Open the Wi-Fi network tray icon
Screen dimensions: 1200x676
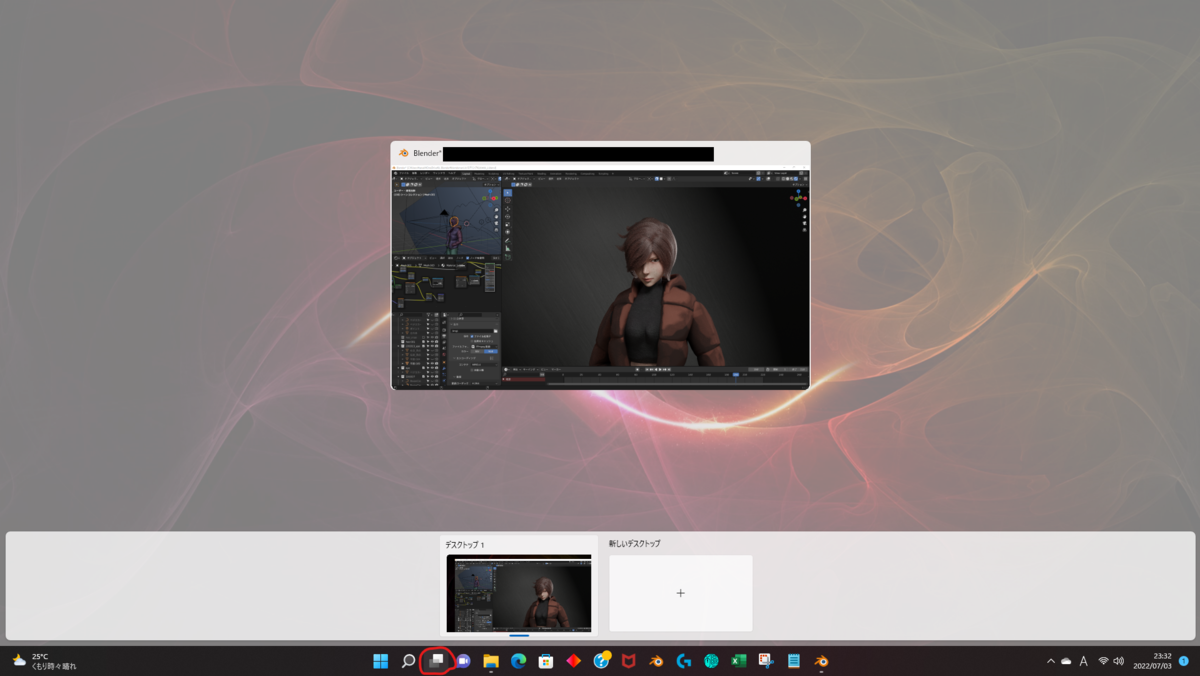1103,661
